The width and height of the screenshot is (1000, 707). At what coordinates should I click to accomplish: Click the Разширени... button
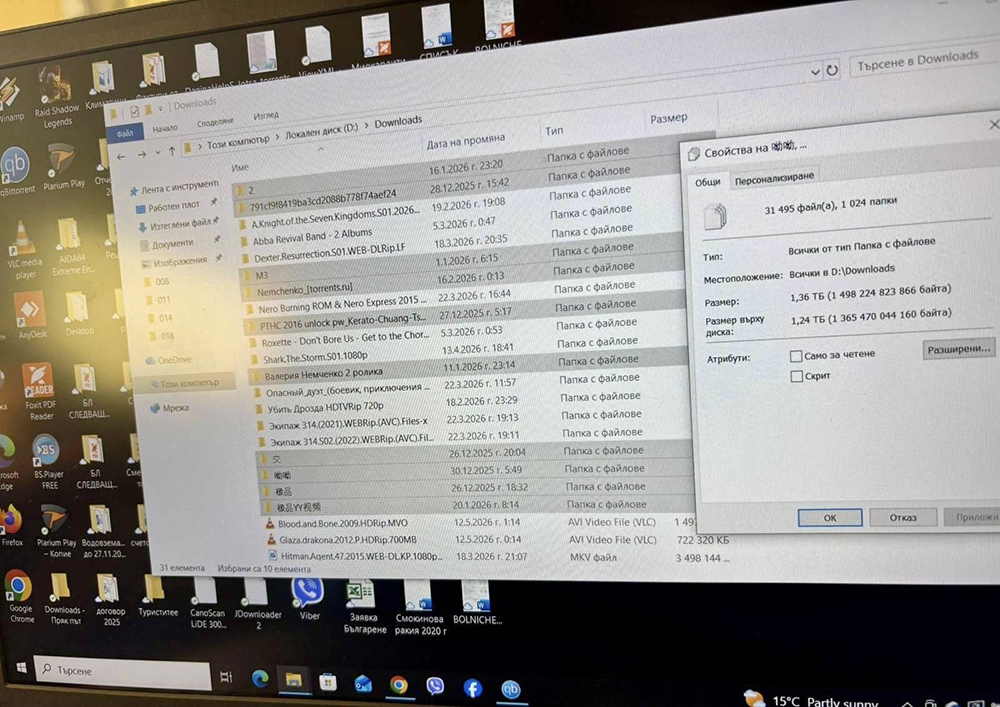(959, 349)
